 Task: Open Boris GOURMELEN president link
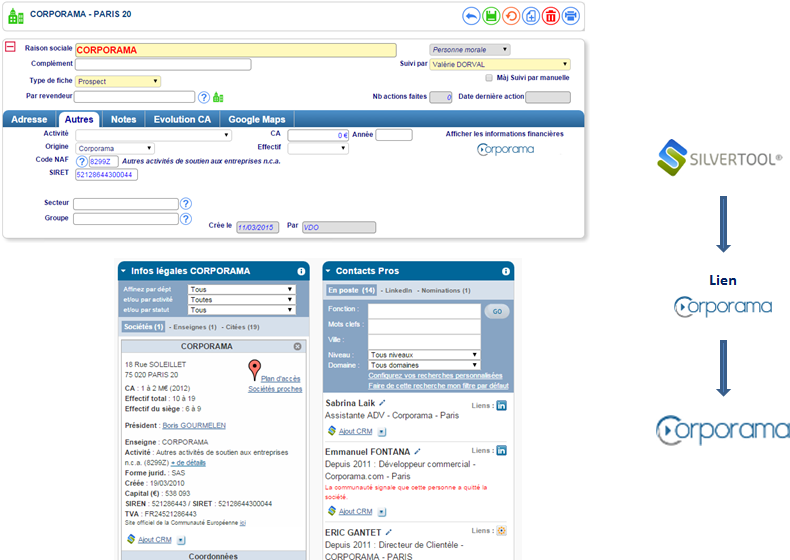(194, 425)
